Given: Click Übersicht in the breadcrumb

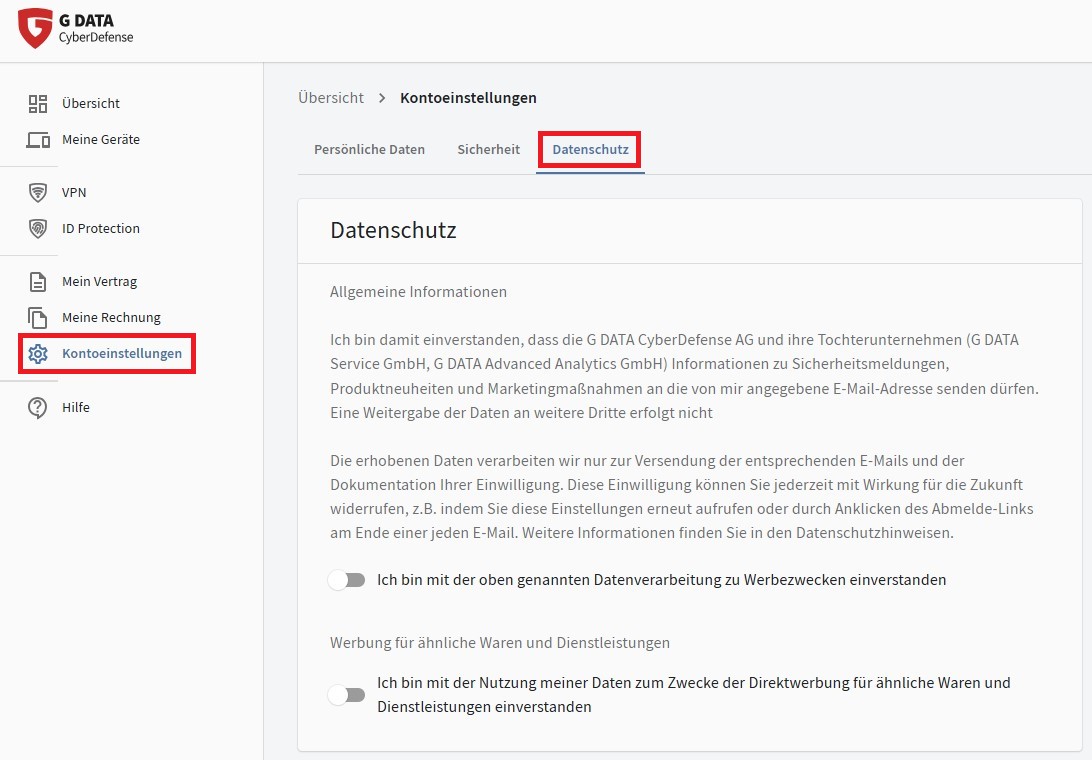Looking at the screenshot, I should pyautogui.click(x=330, y=97).
